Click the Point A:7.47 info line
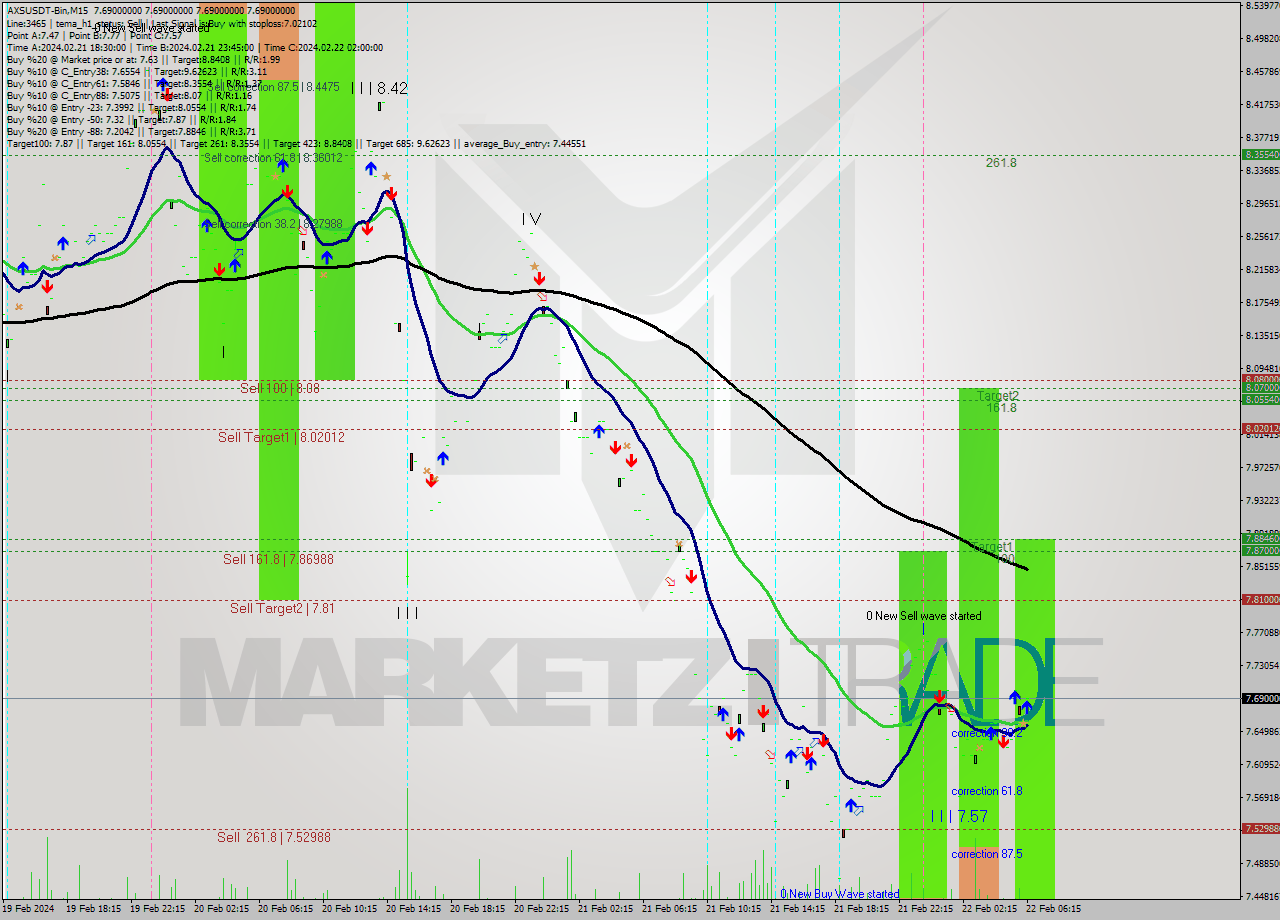 coord(93,35)
